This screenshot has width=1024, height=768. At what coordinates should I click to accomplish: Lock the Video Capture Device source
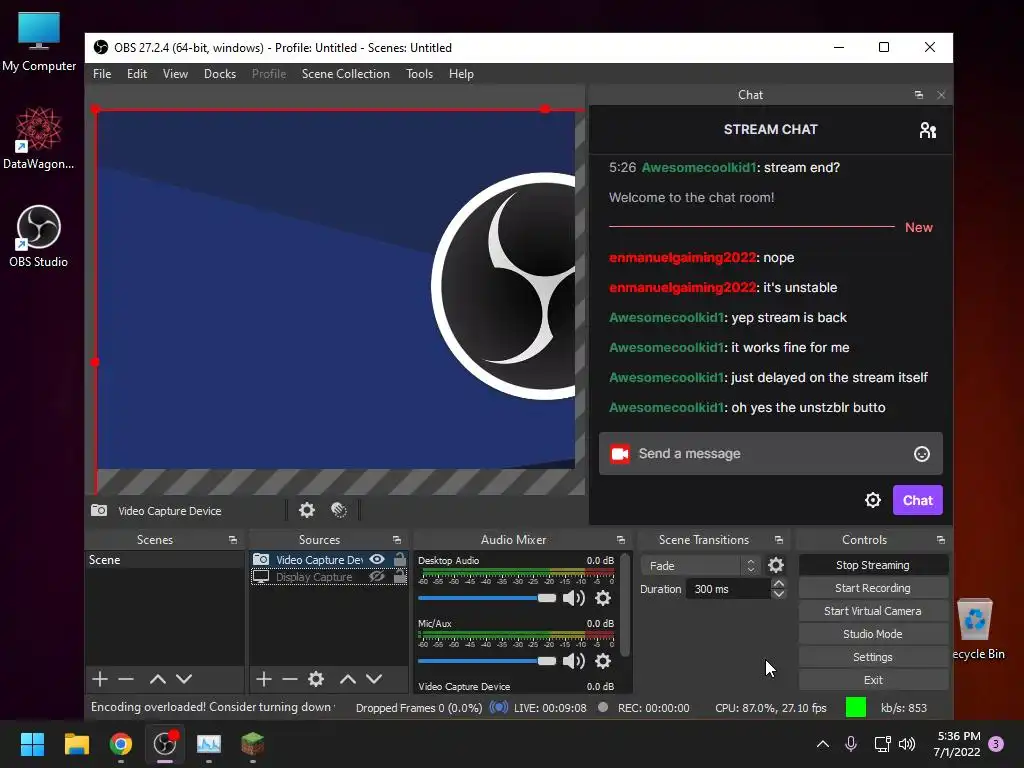click(400, 559)
